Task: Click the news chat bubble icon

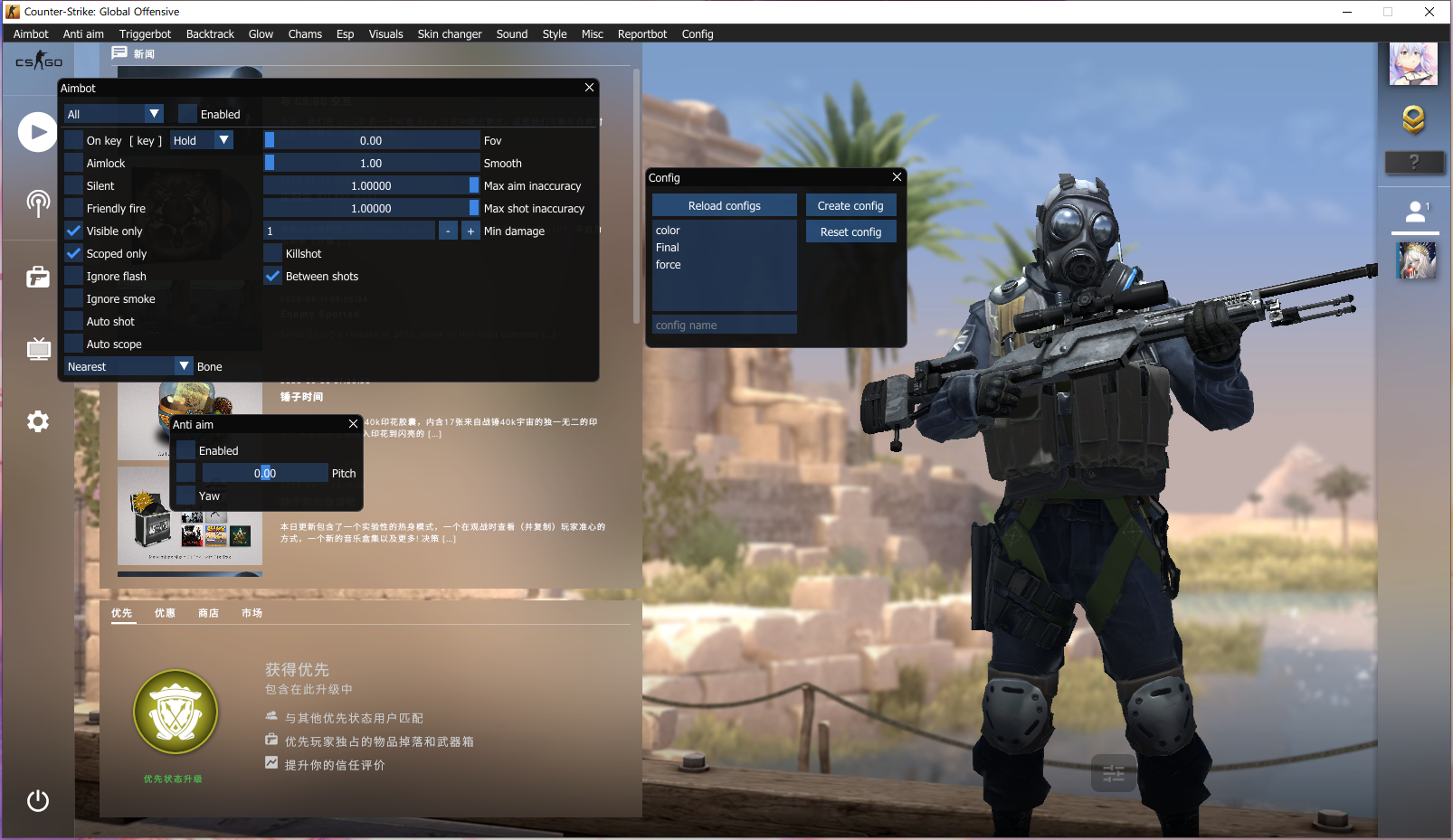Action: pos(119,53)
